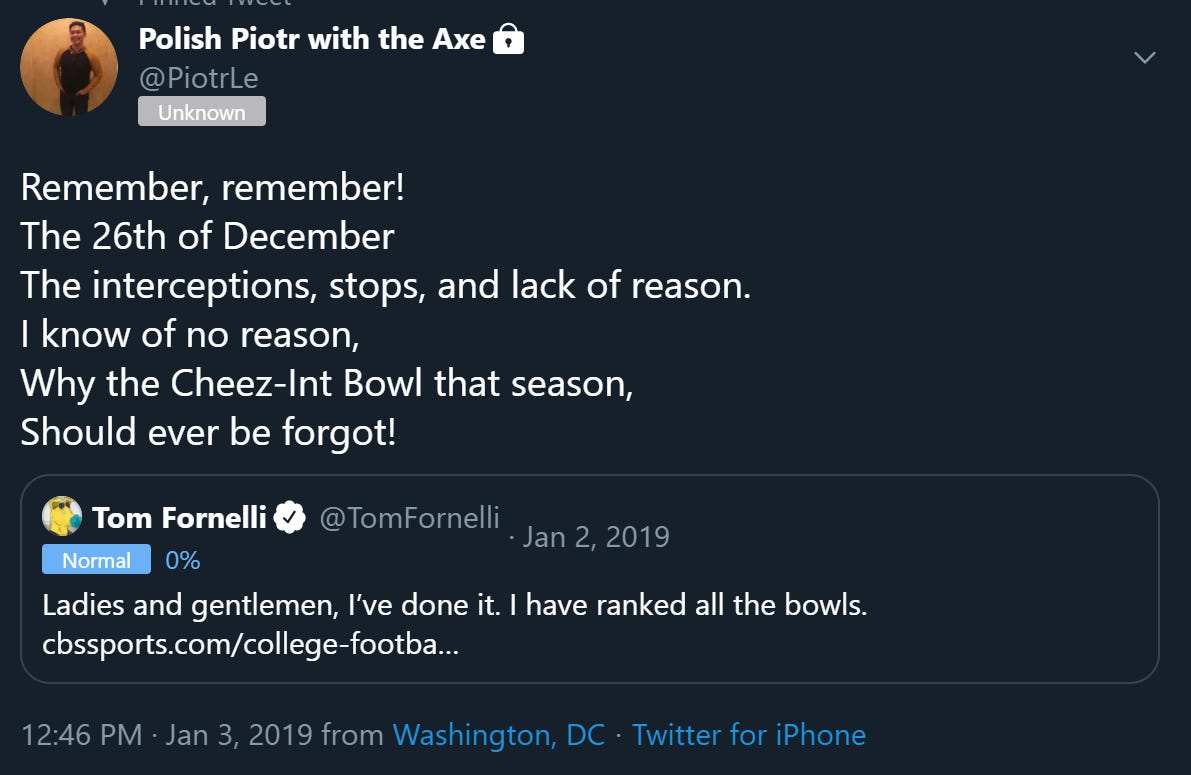Open the quoted tweet "Ladies and gentlemen" text
The height and width of the screenshot is (775, 1191).
pyautogui.click(x=454, y=605)
